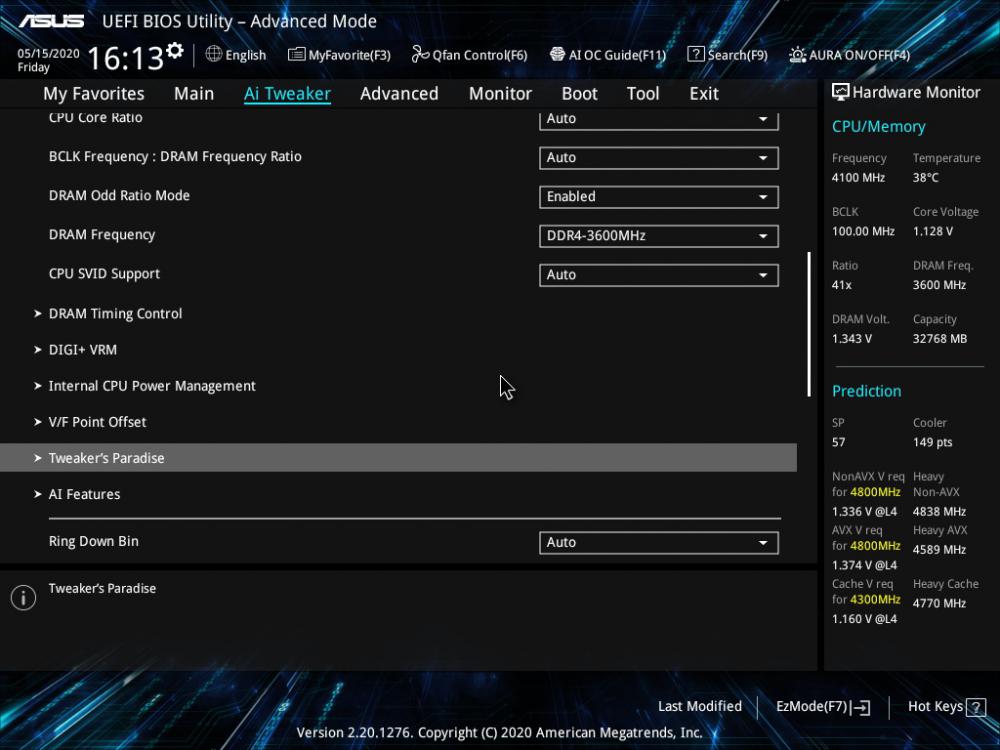Select the CPU SVID Support label
Screen dimensions: 1000x750
pyautogui.click(x=104, y=274)
